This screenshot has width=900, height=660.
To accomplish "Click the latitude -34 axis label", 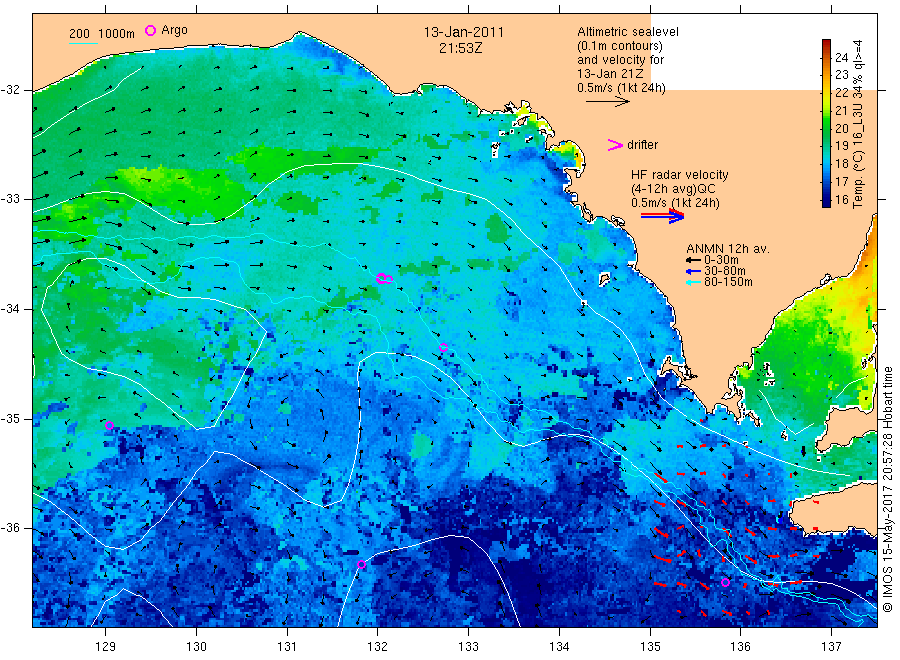I will (10, 309).
